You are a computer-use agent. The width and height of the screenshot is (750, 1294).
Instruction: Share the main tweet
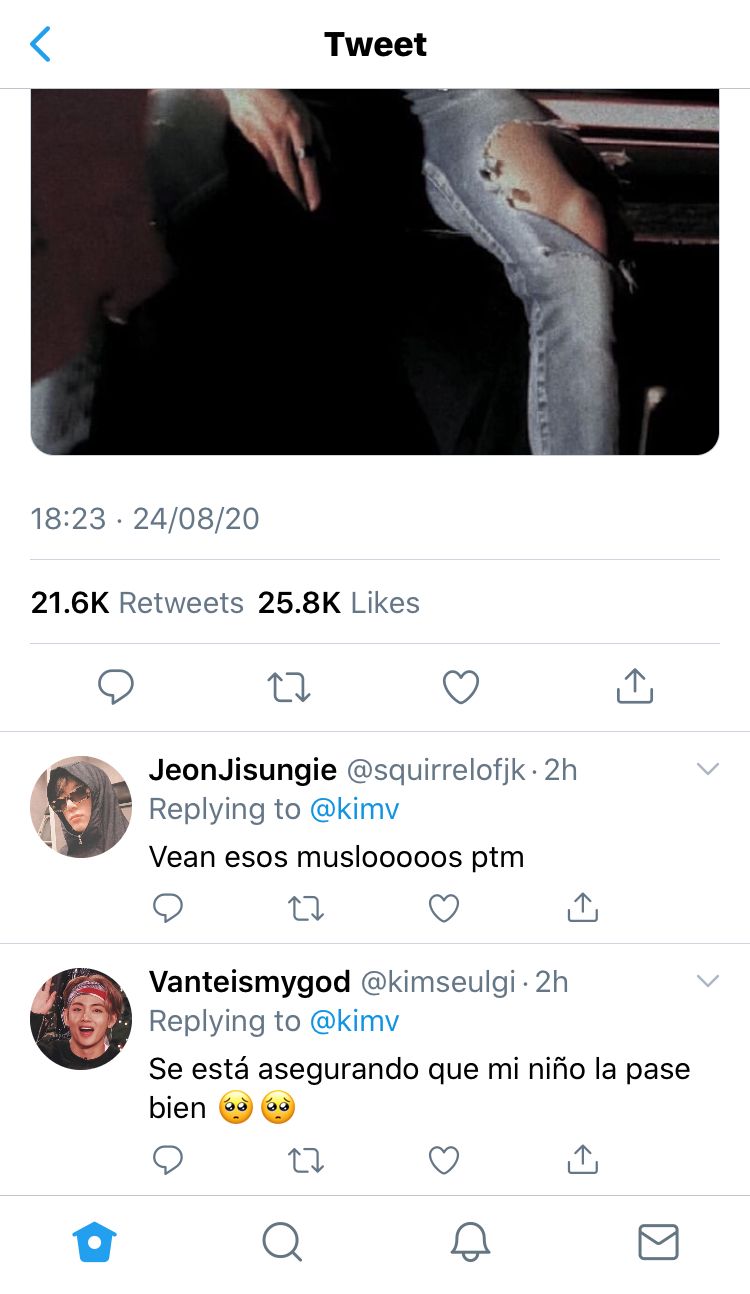click(634, 685)
